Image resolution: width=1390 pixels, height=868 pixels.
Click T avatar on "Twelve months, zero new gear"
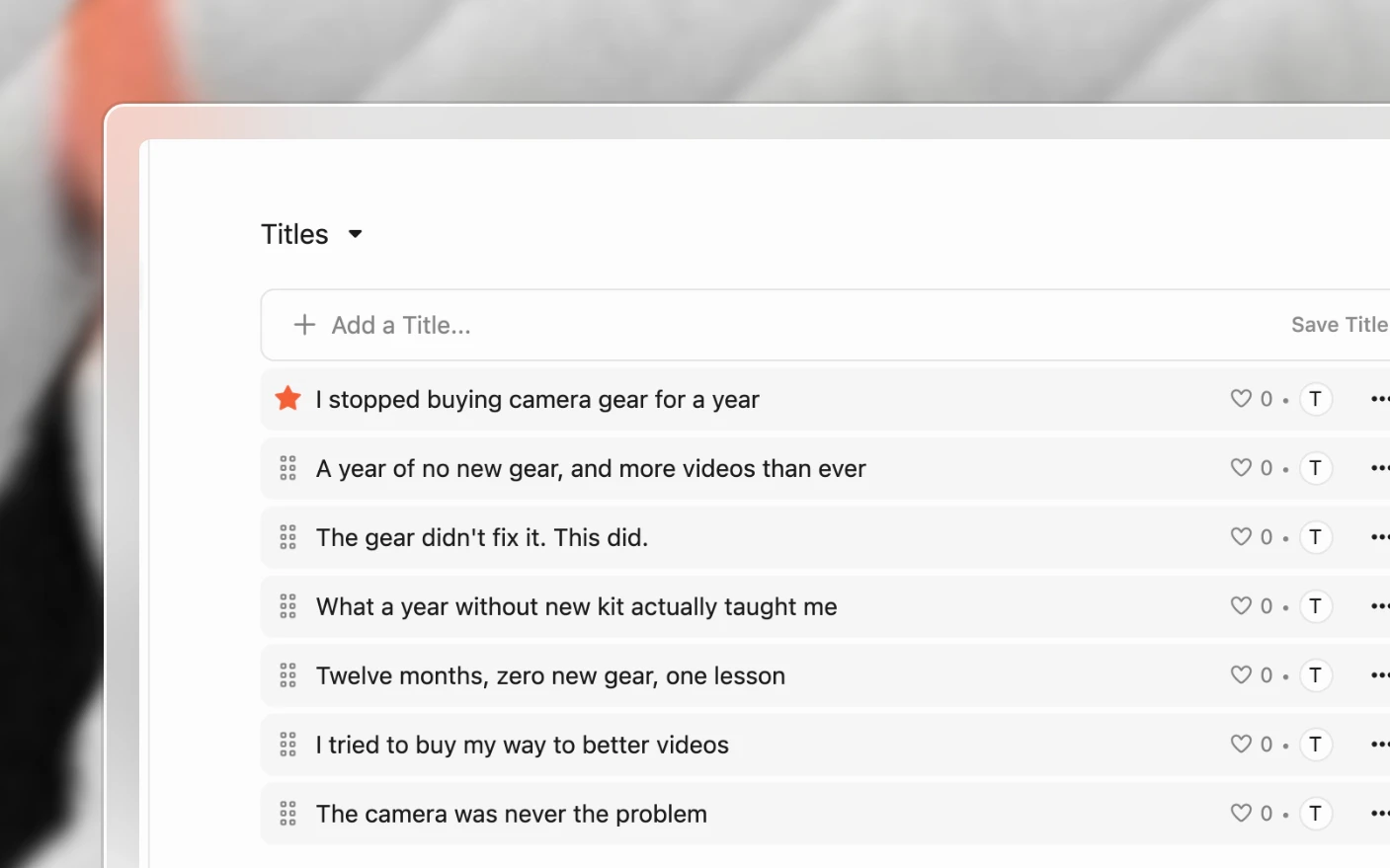click(x=1316, y=675)
